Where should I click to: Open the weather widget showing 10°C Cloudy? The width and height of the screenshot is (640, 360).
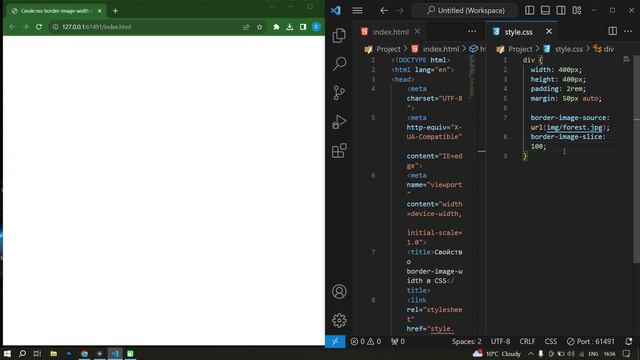point(497,353)
